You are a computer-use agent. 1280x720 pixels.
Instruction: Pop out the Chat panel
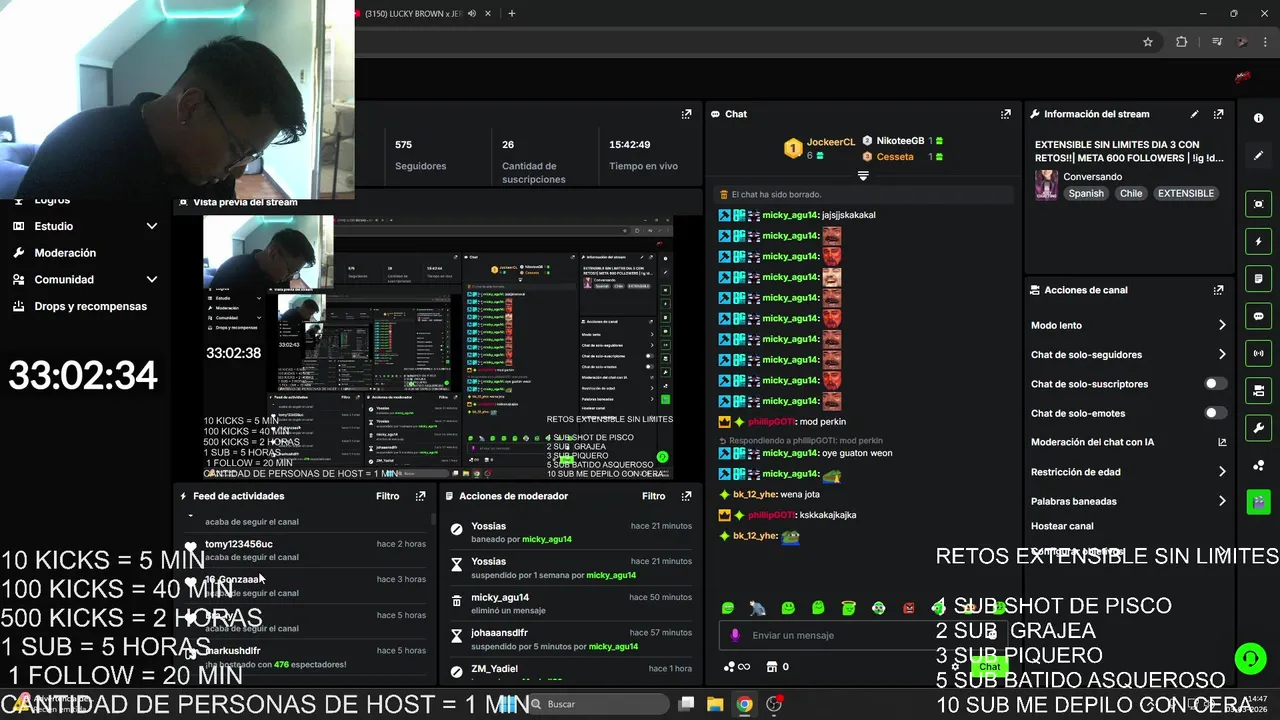tap(1005, 114)
